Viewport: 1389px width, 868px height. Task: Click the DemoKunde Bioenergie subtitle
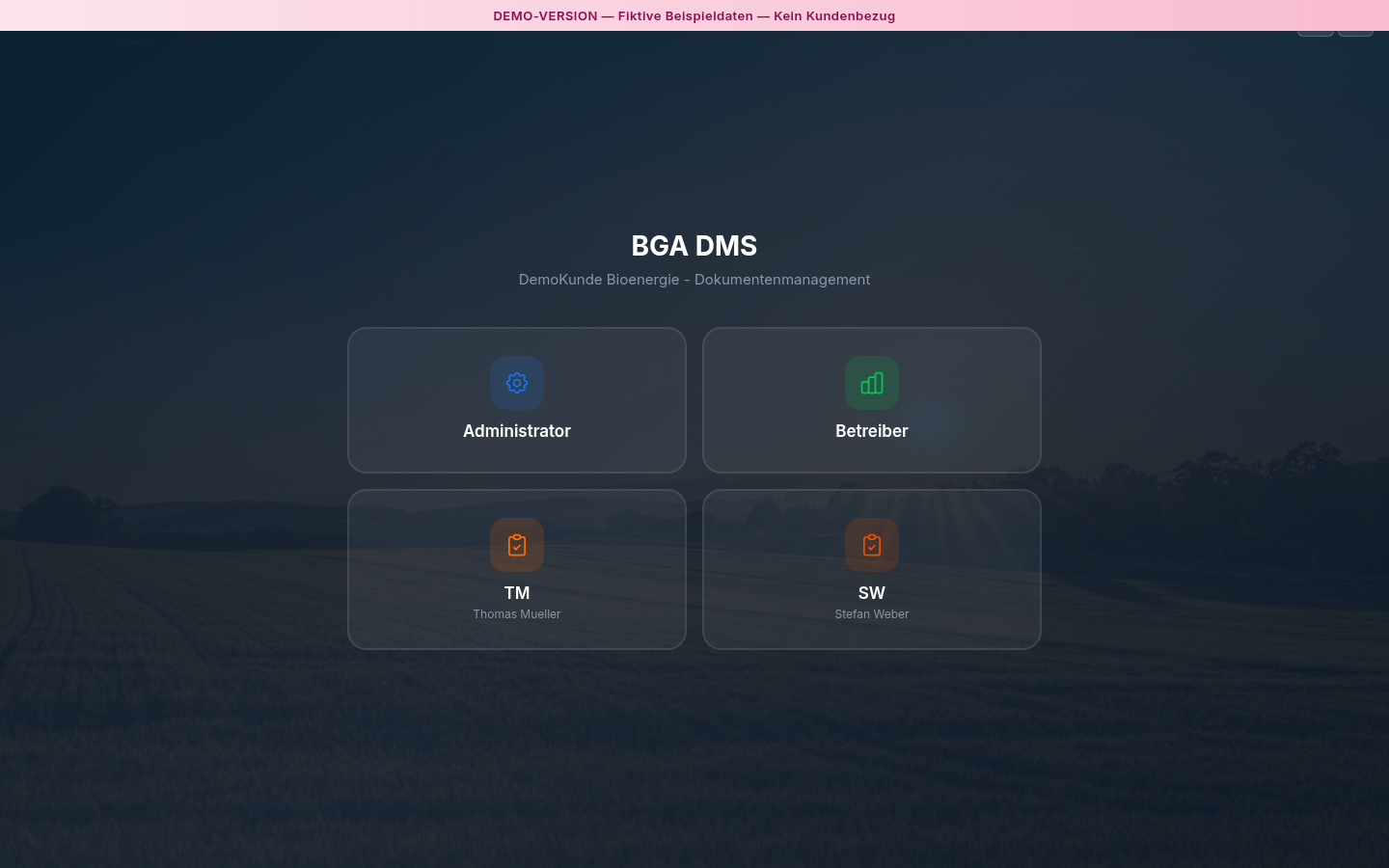coord(694,279)
